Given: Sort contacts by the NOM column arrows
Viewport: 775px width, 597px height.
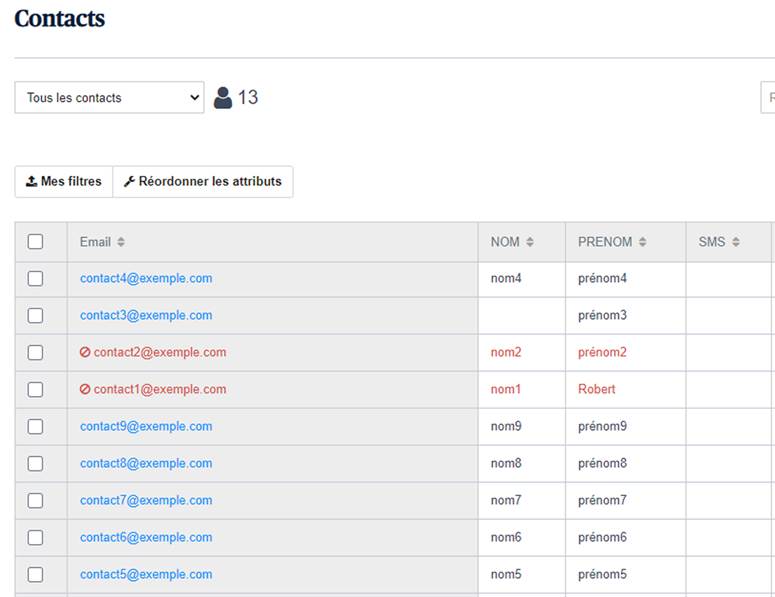Looking at the screenshot, I should tap(530, 242).
